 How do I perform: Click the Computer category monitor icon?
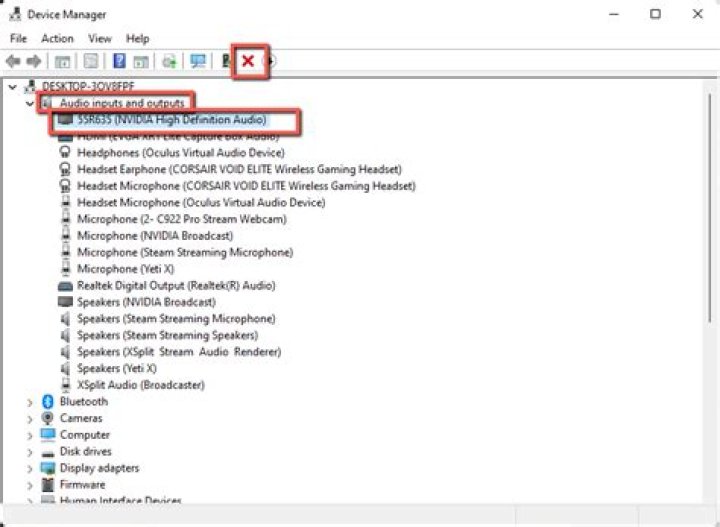(x=48, y=434)
